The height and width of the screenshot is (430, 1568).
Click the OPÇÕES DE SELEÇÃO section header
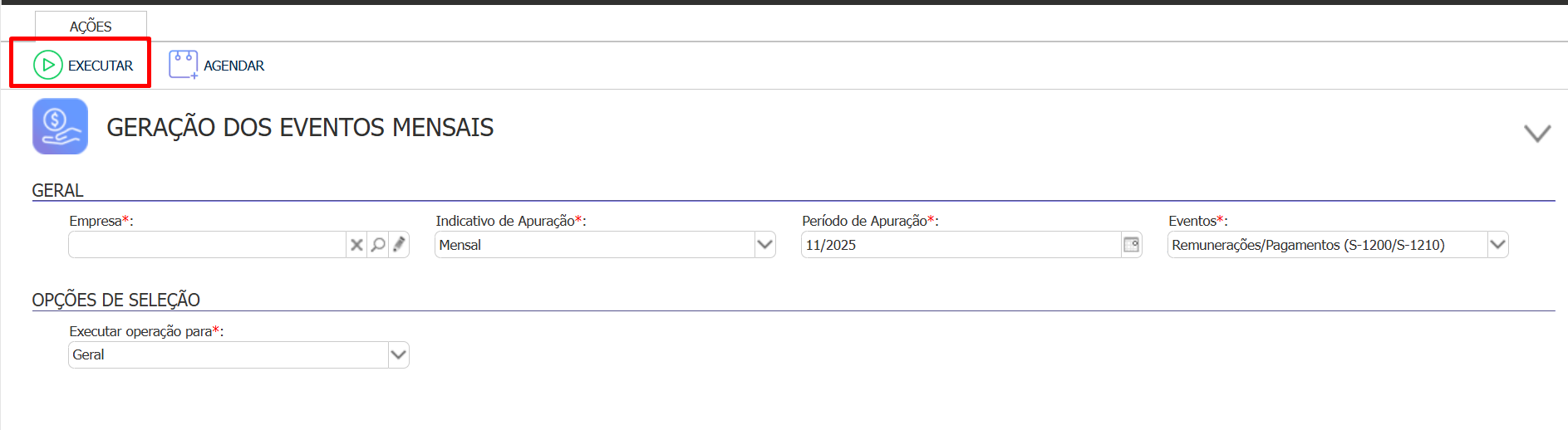(116, 300)
